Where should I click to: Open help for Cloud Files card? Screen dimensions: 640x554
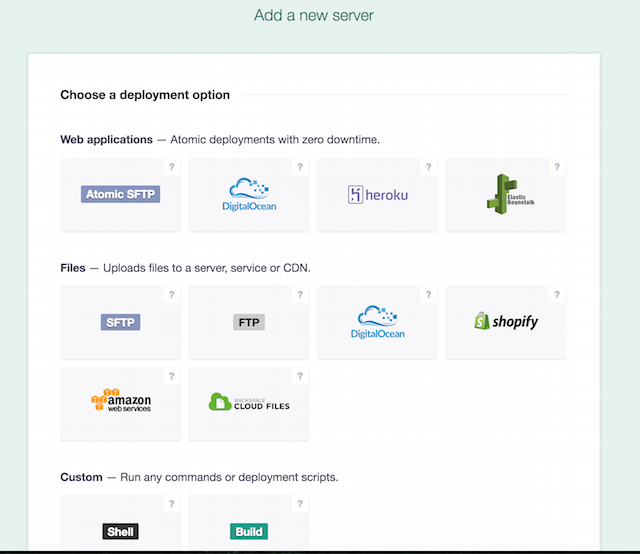(300, 376)
